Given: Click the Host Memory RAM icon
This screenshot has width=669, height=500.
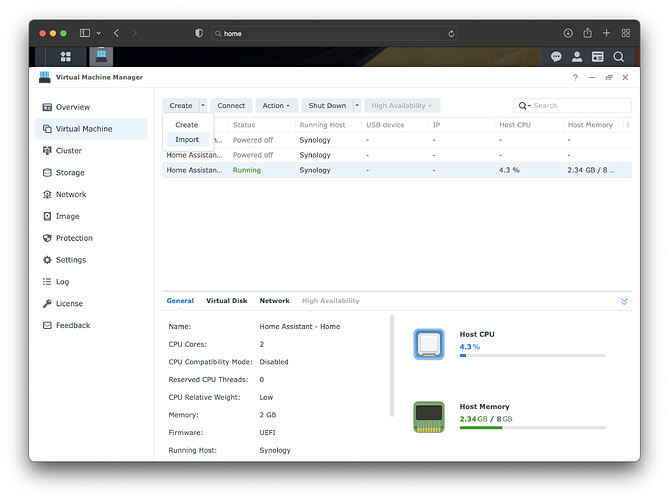Looking at the screenshot, I should click(x=429, y=417).
